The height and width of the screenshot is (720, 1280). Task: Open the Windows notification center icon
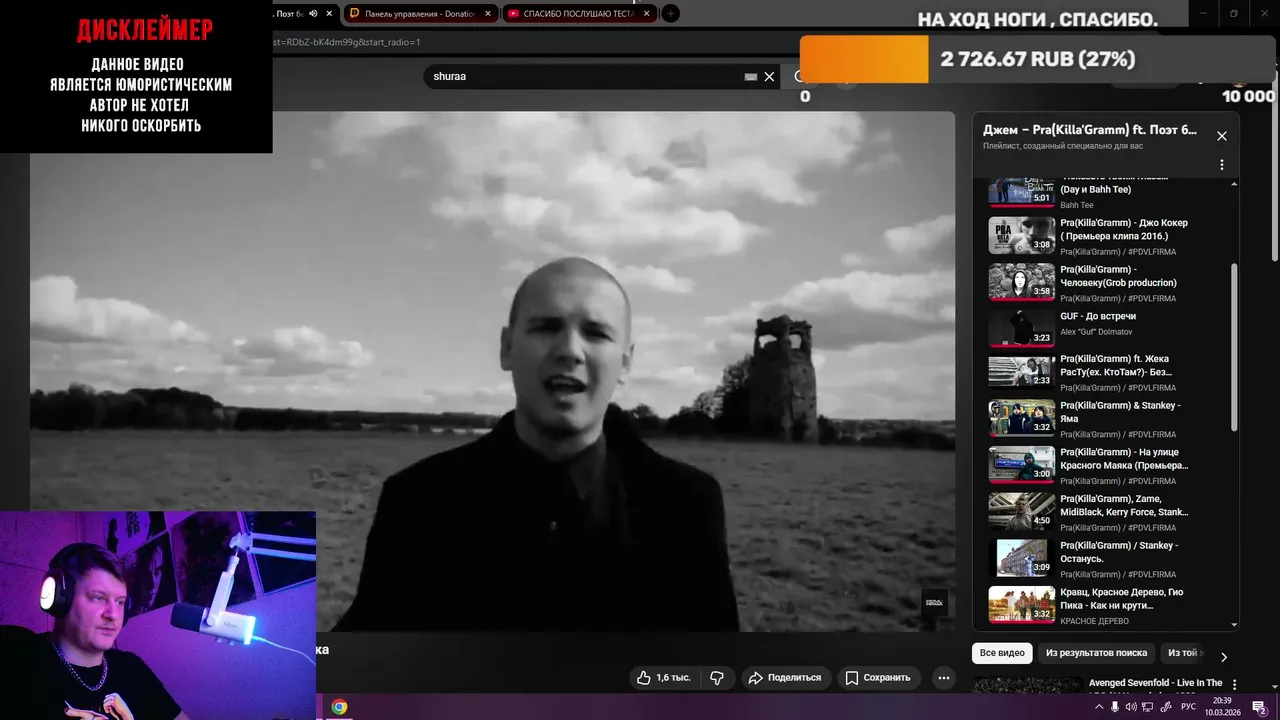click(x=1259, y=707)
